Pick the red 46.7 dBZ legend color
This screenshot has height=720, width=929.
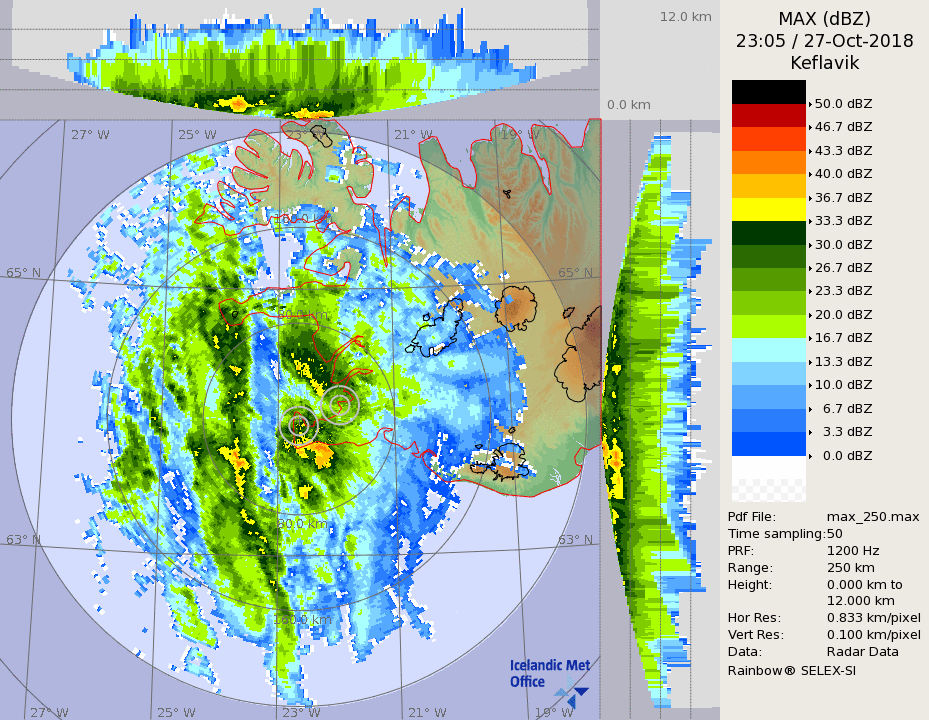[x=768, y=115]
